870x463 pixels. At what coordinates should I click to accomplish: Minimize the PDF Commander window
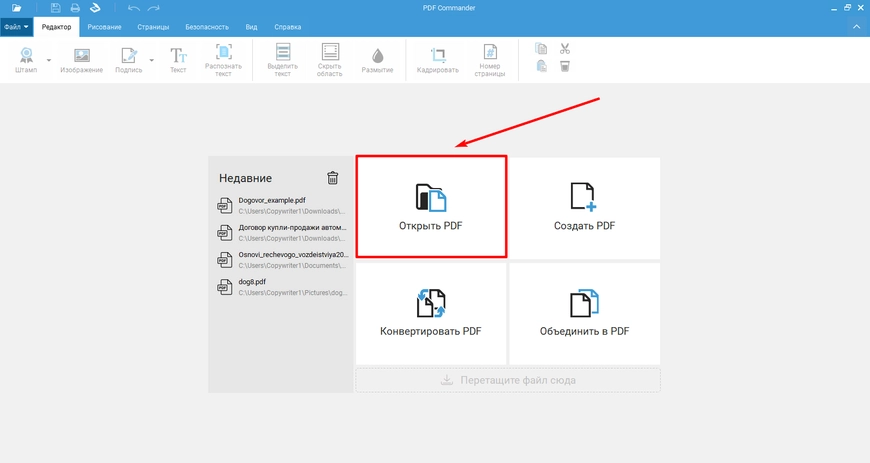pyautogui.click(x=833, y=8)
